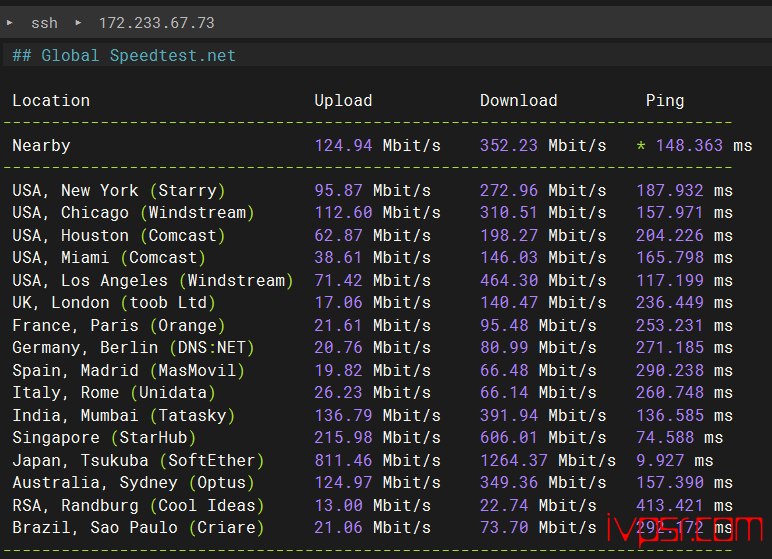Select Nearby ping value 148.363
Image resolution: width=772 pixels, height=559 pixels.
coord(689,146)
